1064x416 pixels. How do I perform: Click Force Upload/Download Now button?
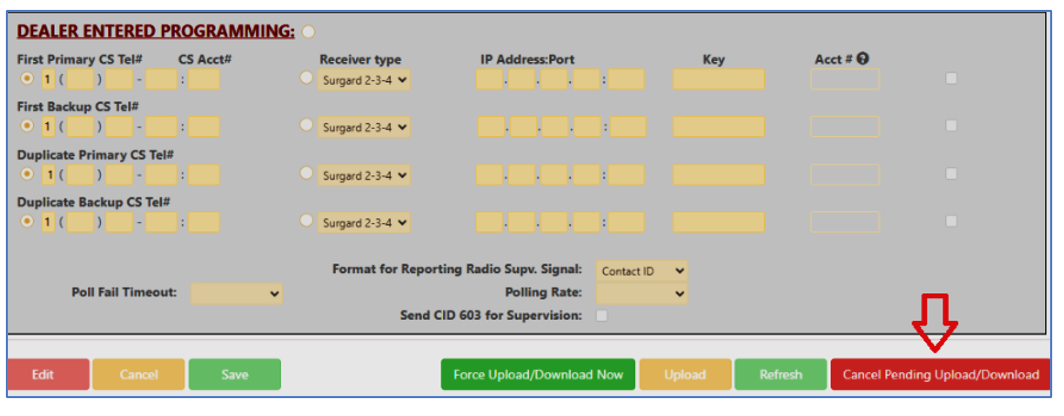pos(538,375)
